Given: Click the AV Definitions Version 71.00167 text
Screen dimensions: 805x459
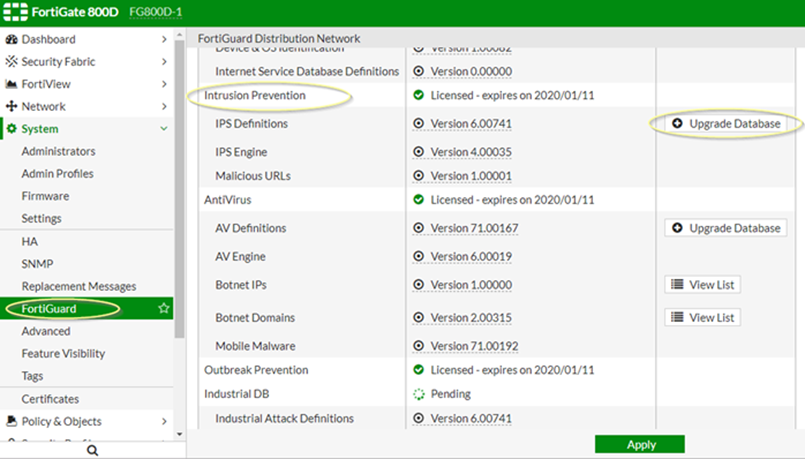Looking at the screenshot, I should point(474,228).
